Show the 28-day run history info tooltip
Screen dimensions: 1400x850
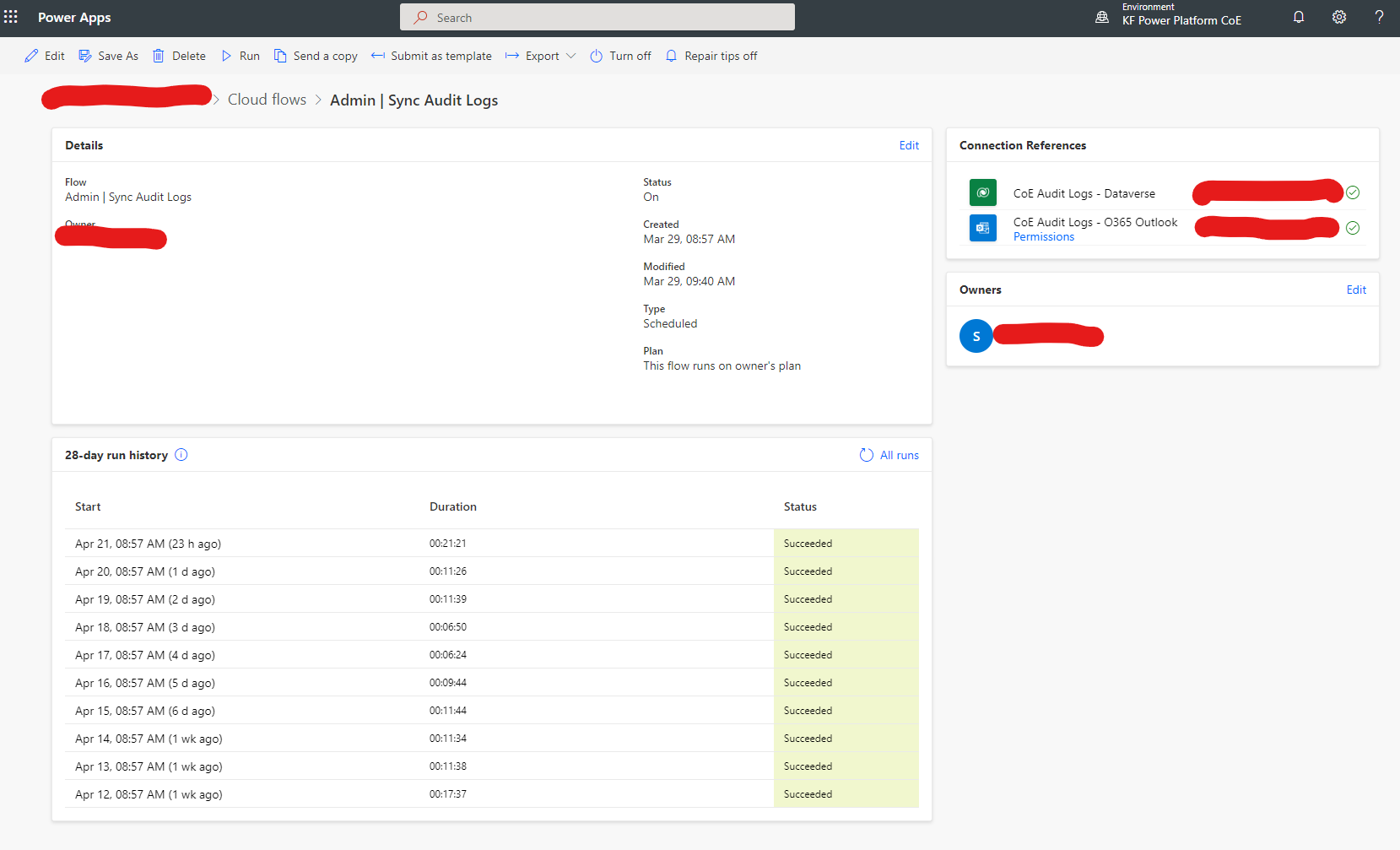click(x=181, y=454)
